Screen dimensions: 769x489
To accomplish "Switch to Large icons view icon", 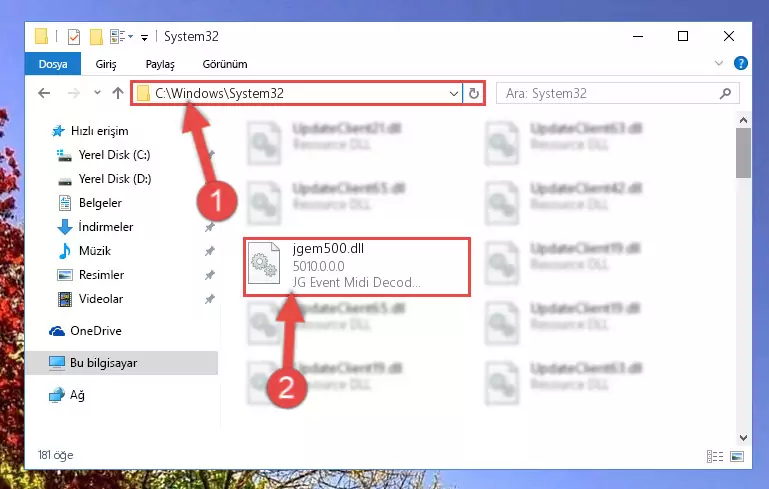I will tap(737, 457).
